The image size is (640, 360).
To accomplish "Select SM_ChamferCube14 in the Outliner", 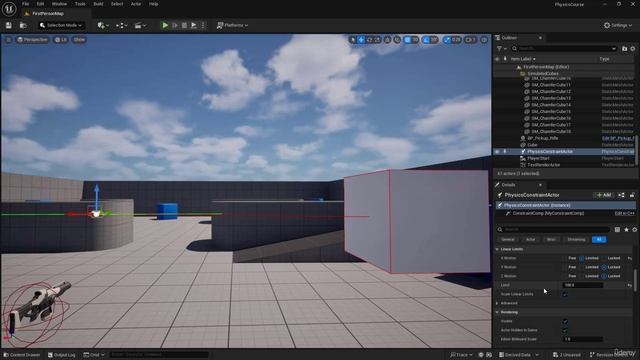I will pyautogui.click(x=551, y=105).
